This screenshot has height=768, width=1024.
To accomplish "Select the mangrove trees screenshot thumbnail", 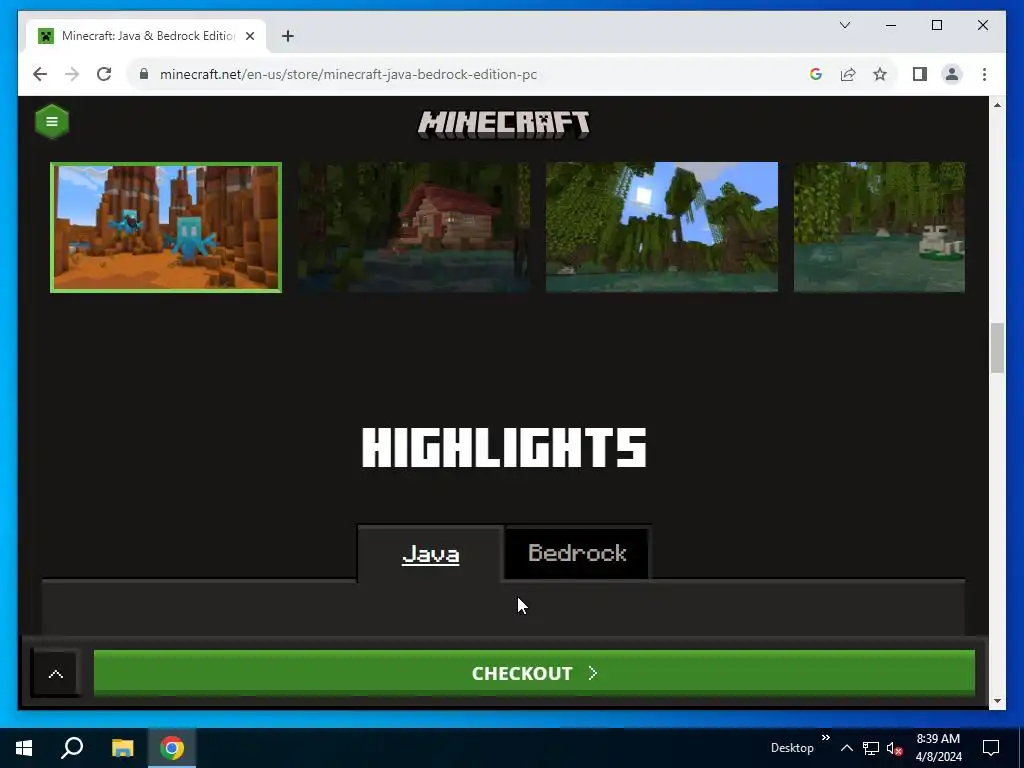I will [662, 227].
